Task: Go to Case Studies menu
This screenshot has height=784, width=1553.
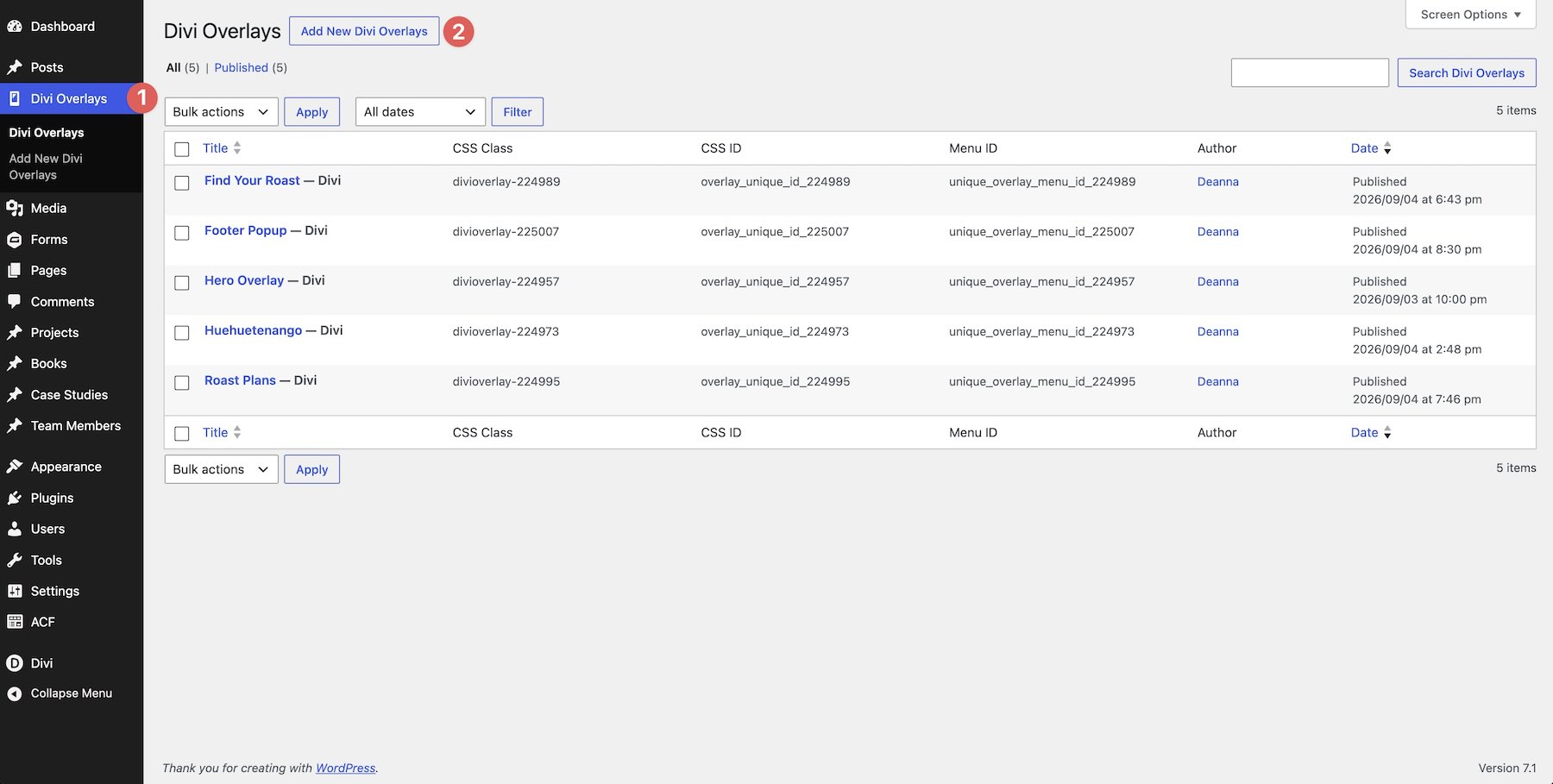Action: point(69,395)
